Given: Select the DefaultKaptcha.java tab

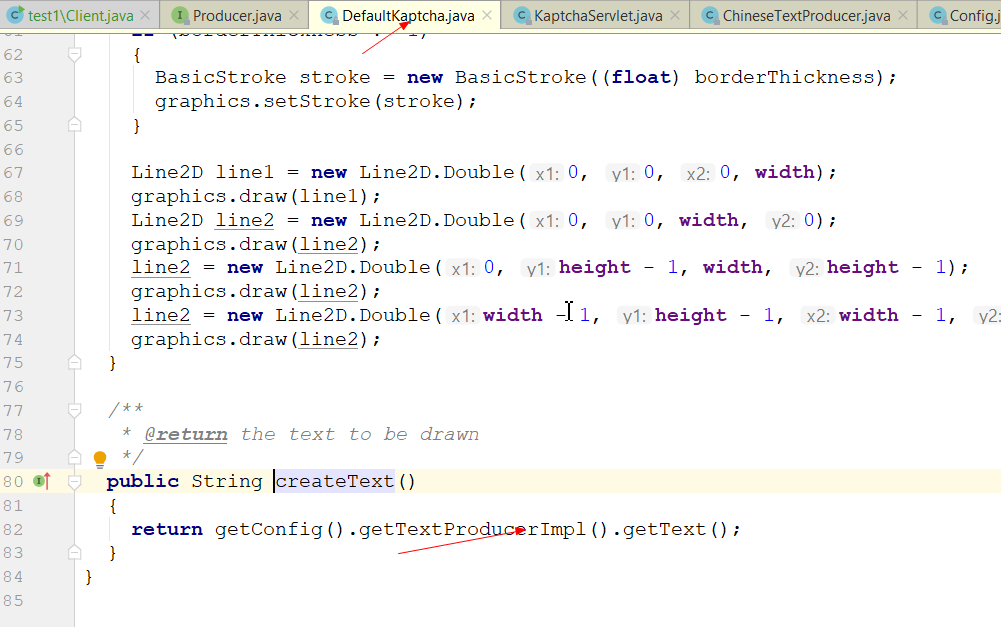Looking at the screenshot, I should coord(408,15).
